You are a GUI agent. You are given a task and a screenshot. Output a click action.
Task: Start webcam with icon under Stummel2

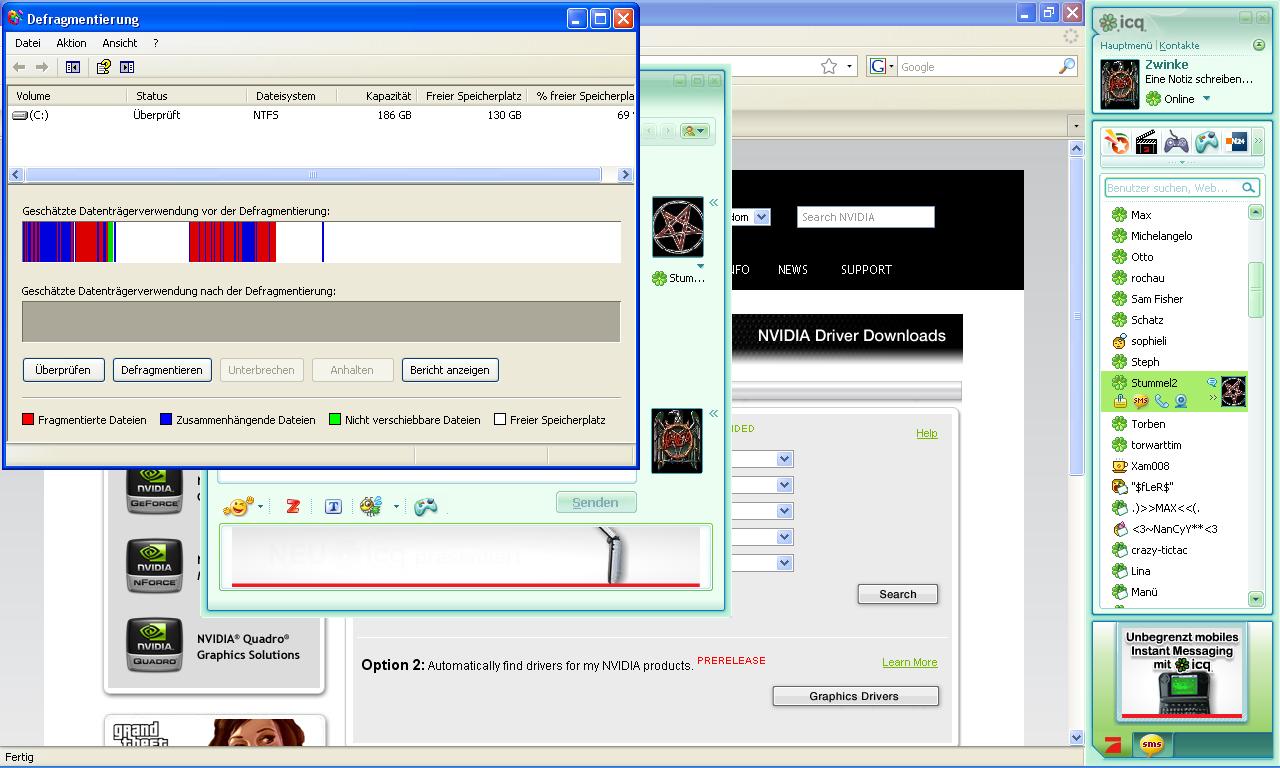click(x=1181, y=401)
